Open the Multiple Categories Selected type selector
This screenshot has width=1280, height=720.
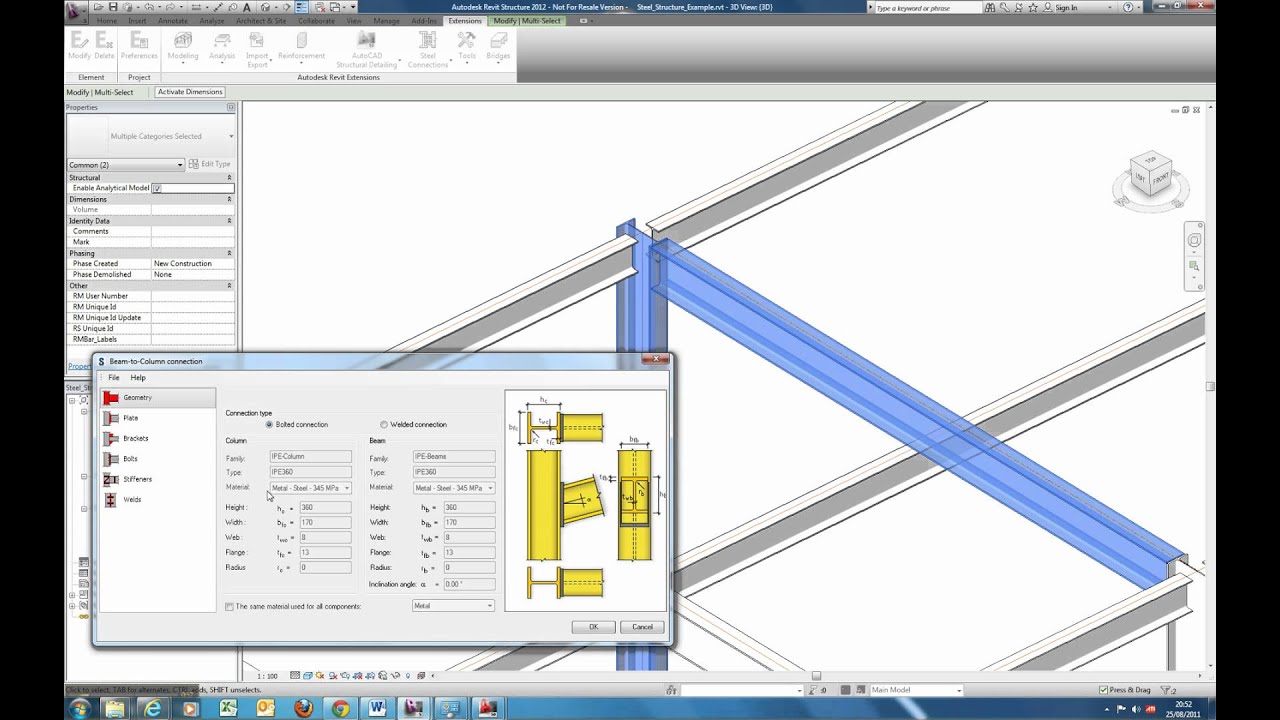pos(151,136)
